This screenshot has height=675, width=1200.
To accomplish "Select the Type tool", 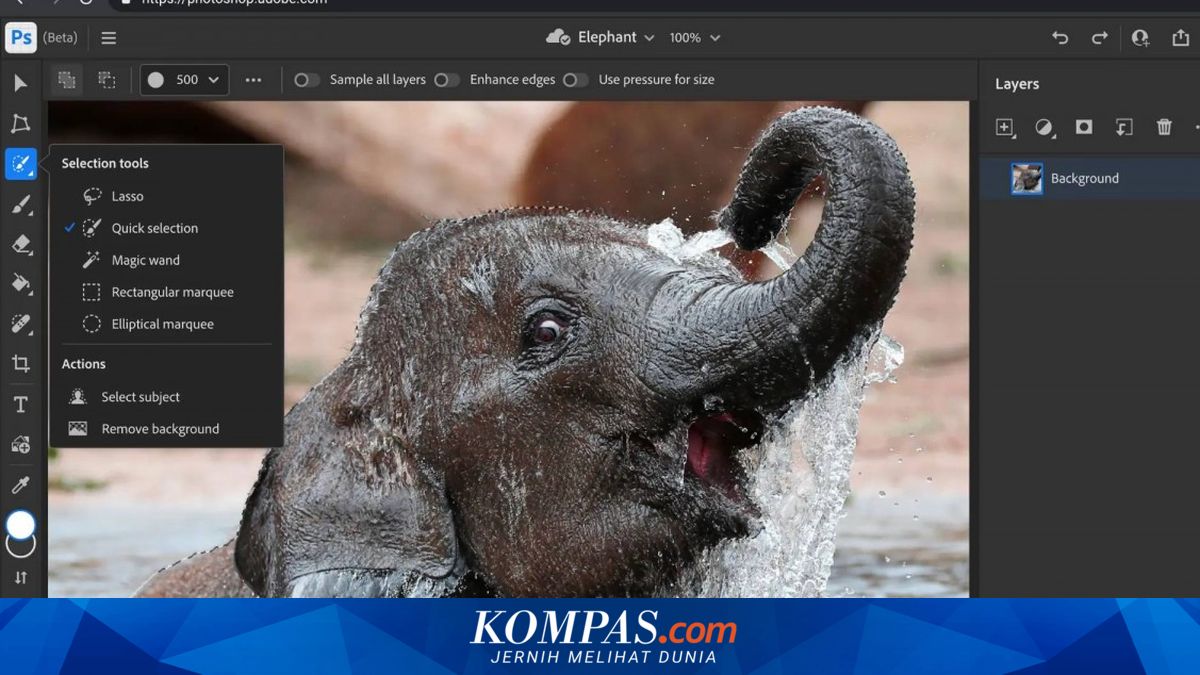I will pos(20,405).
